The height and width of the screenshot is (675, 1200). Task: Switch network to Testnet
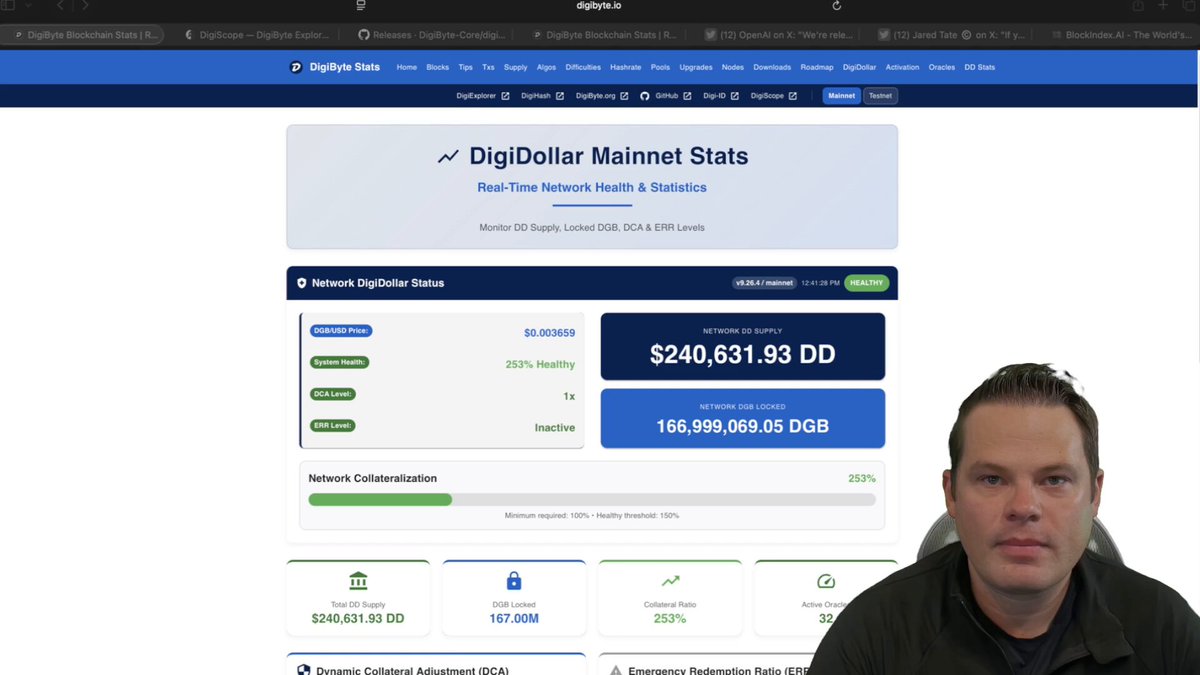point(881,96)
